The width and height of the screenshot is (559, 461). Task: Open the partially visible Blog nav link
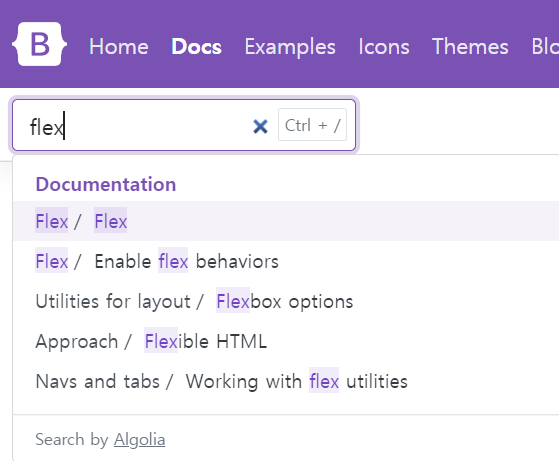pos(545,47)
